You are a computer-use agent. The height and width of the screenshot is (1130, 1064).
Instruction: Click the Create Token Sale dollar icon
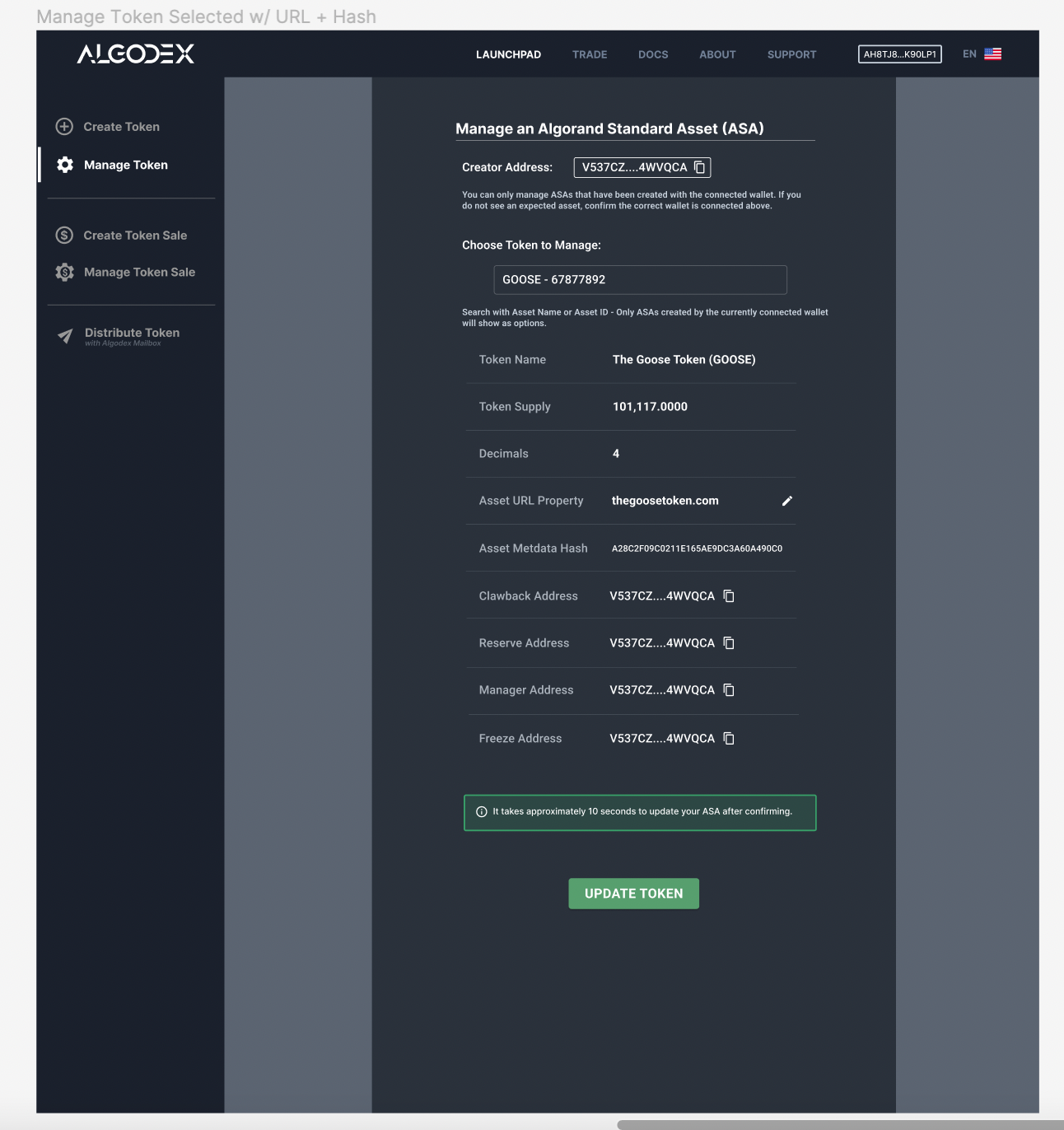pos(64,236)
